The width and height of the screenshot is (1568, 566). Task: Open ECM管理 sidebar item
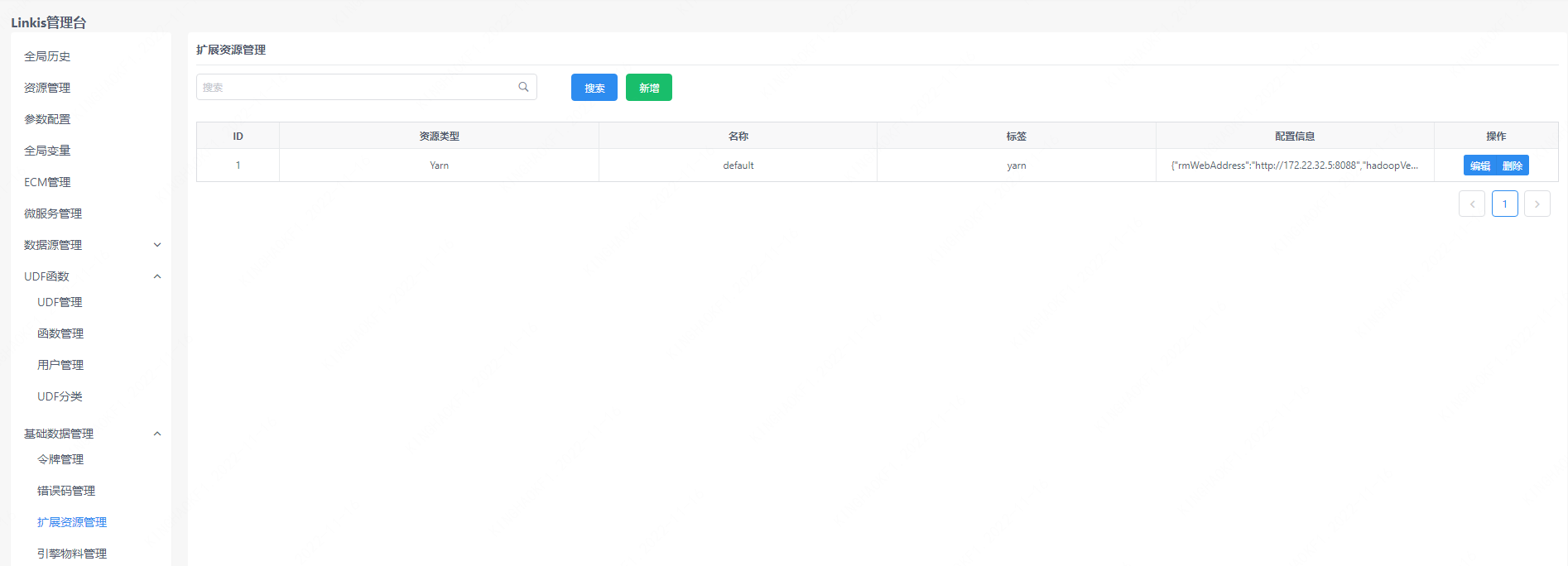(47, 182)
